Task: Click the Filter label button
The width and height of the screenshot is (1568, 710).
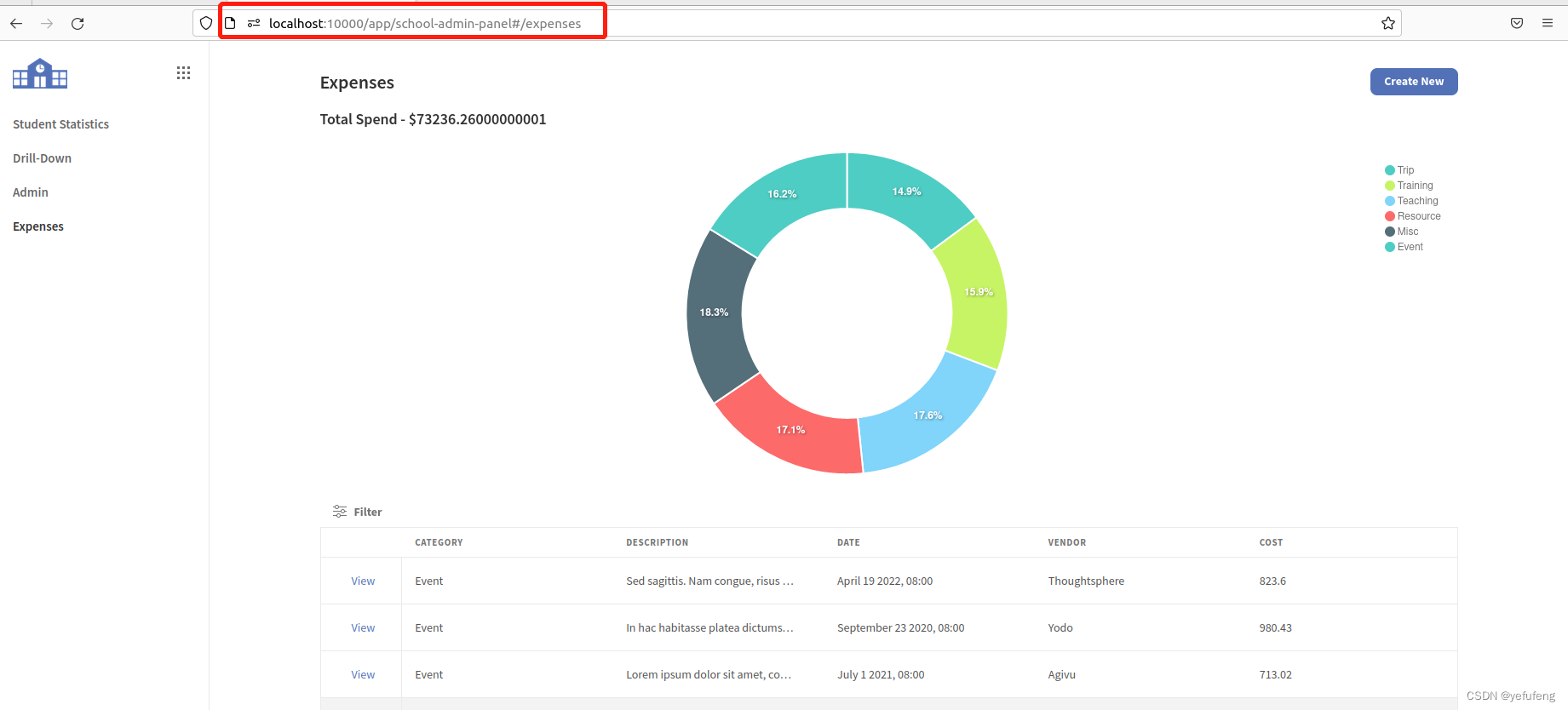Action: coord(368,512)
